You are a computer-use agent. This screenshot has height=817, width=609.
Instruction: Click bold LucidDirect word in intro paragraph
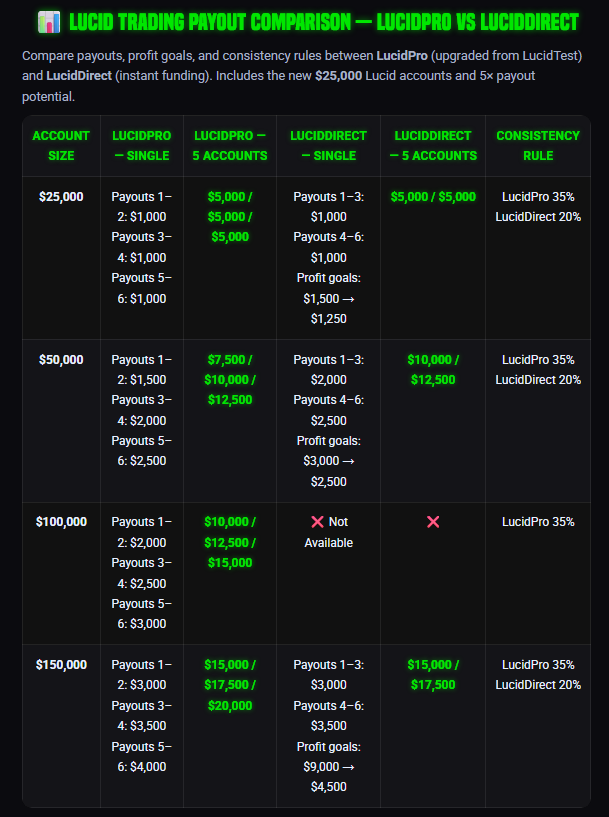[79, 76]
